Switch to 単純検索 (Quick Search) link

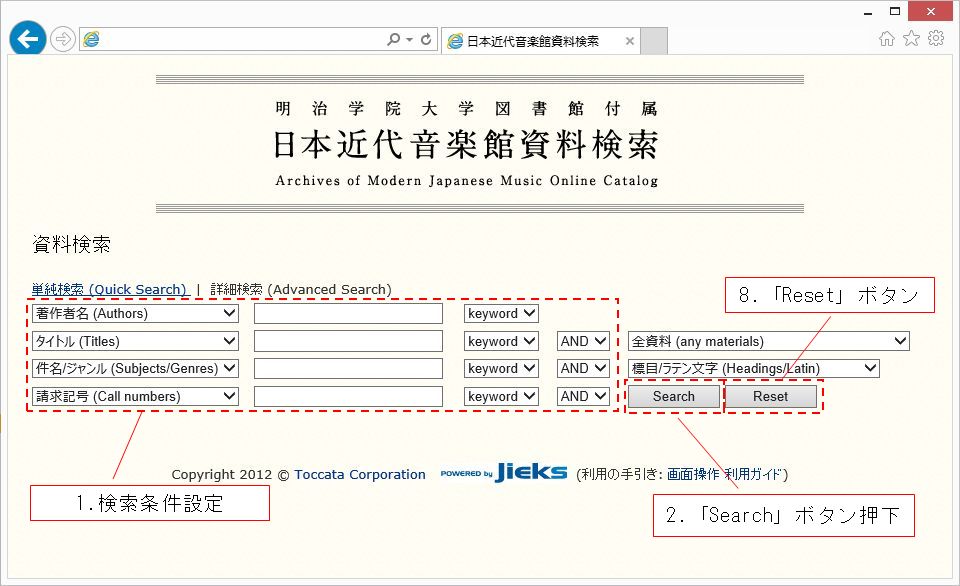(109, 290)
